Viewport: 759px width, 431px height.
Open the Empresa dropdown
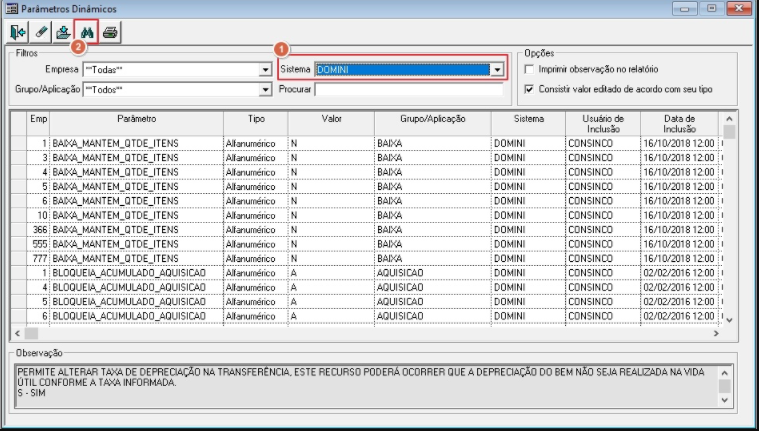coord(265,70)
